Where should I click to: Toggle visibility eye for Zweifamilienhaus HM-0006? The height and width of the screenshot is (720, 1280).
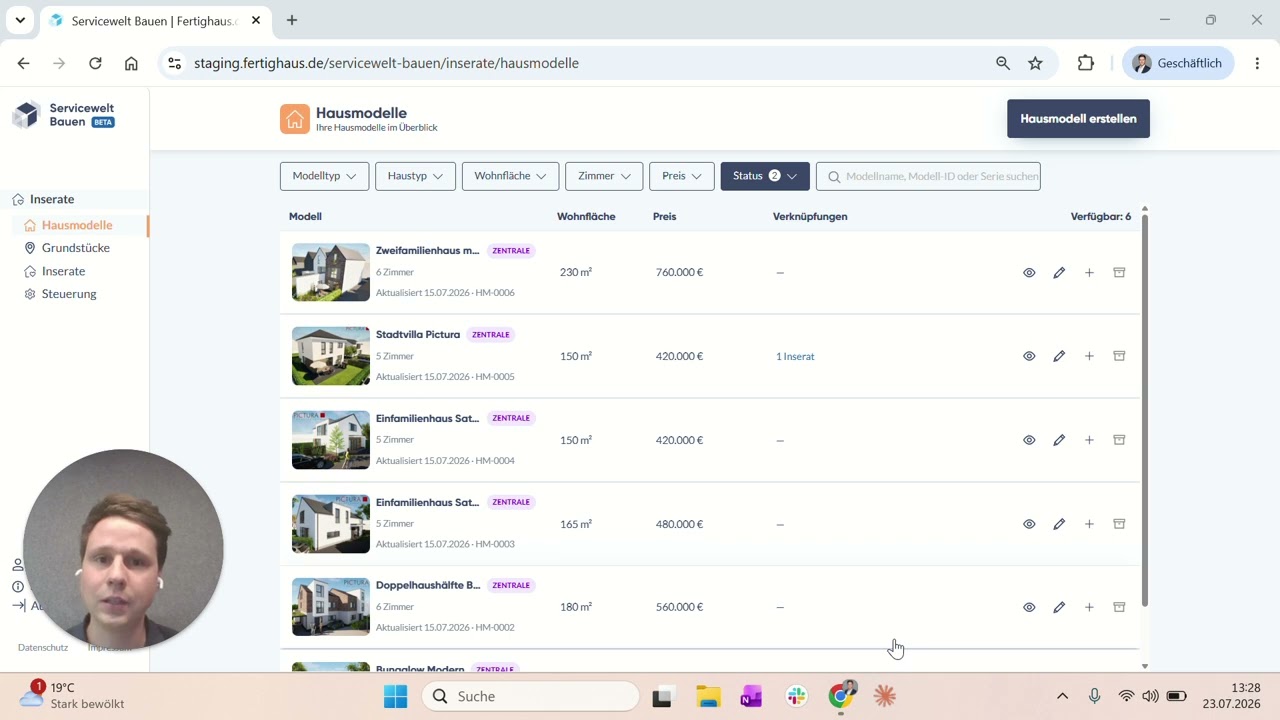point(1029,272)
